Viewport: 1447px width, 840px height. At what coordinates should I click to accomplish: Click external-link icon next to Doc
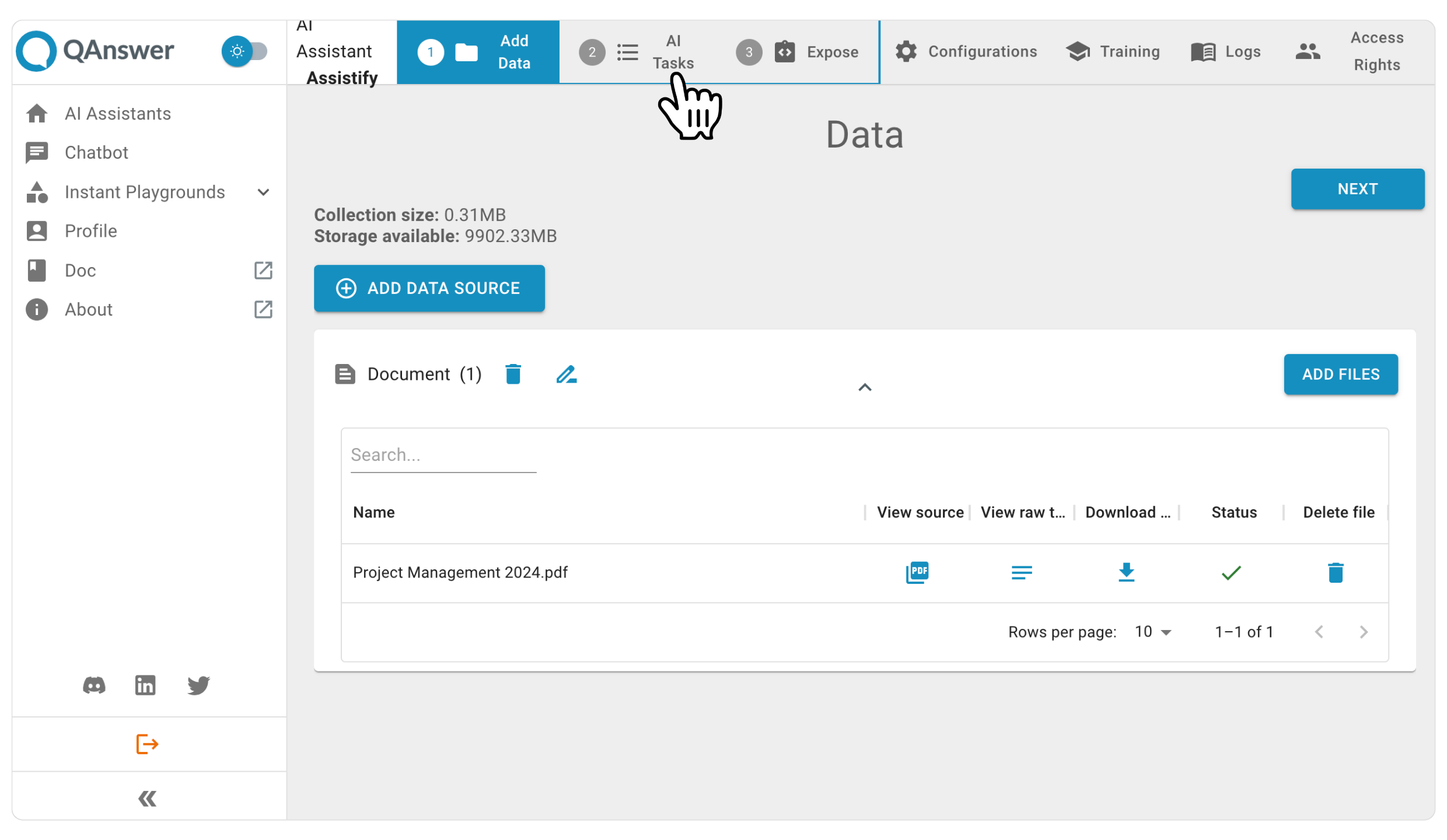click(263, 270)
